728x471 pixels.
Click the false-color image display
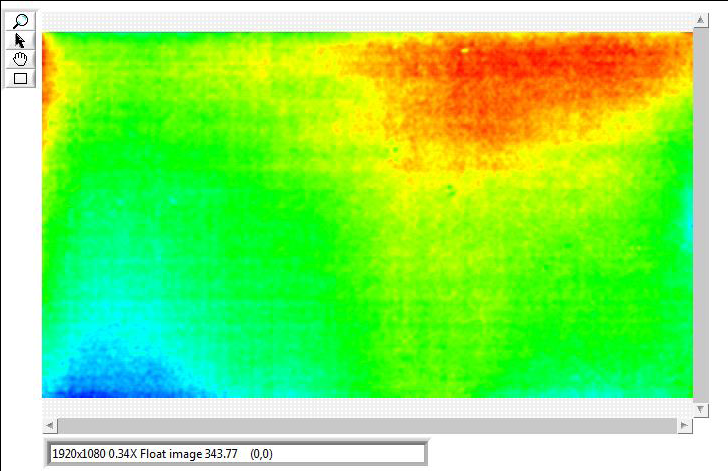(367, 215)
